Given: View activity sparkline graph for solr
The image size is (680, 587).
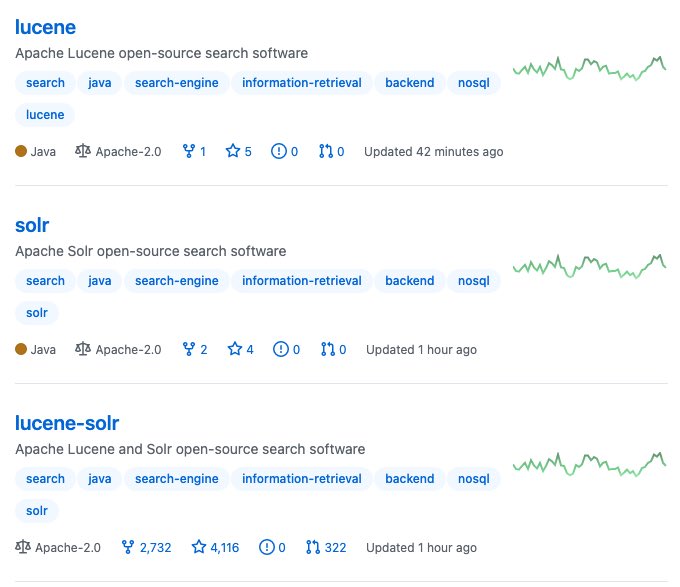Looking at the screenshot, I should pyautogui.click(x=589, y=266).
